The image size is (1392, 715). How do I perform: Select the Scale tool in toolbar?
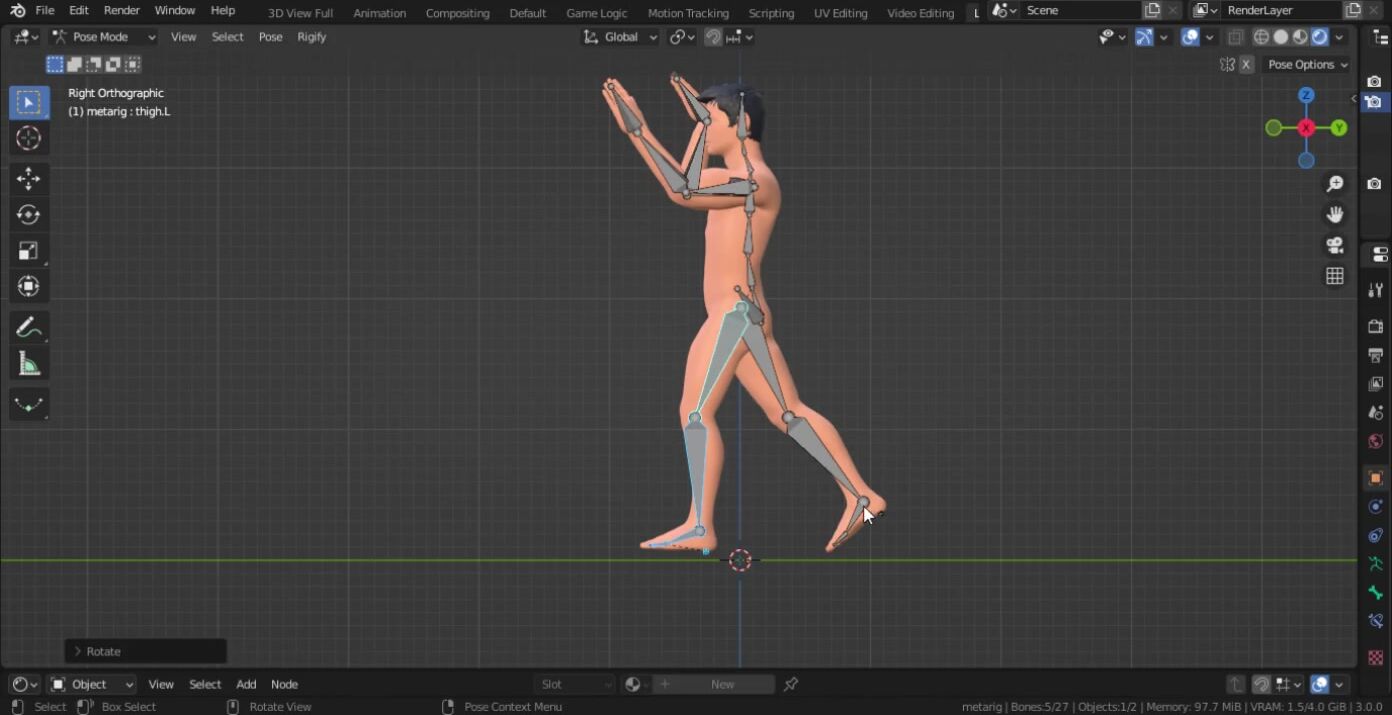[28, 251]
